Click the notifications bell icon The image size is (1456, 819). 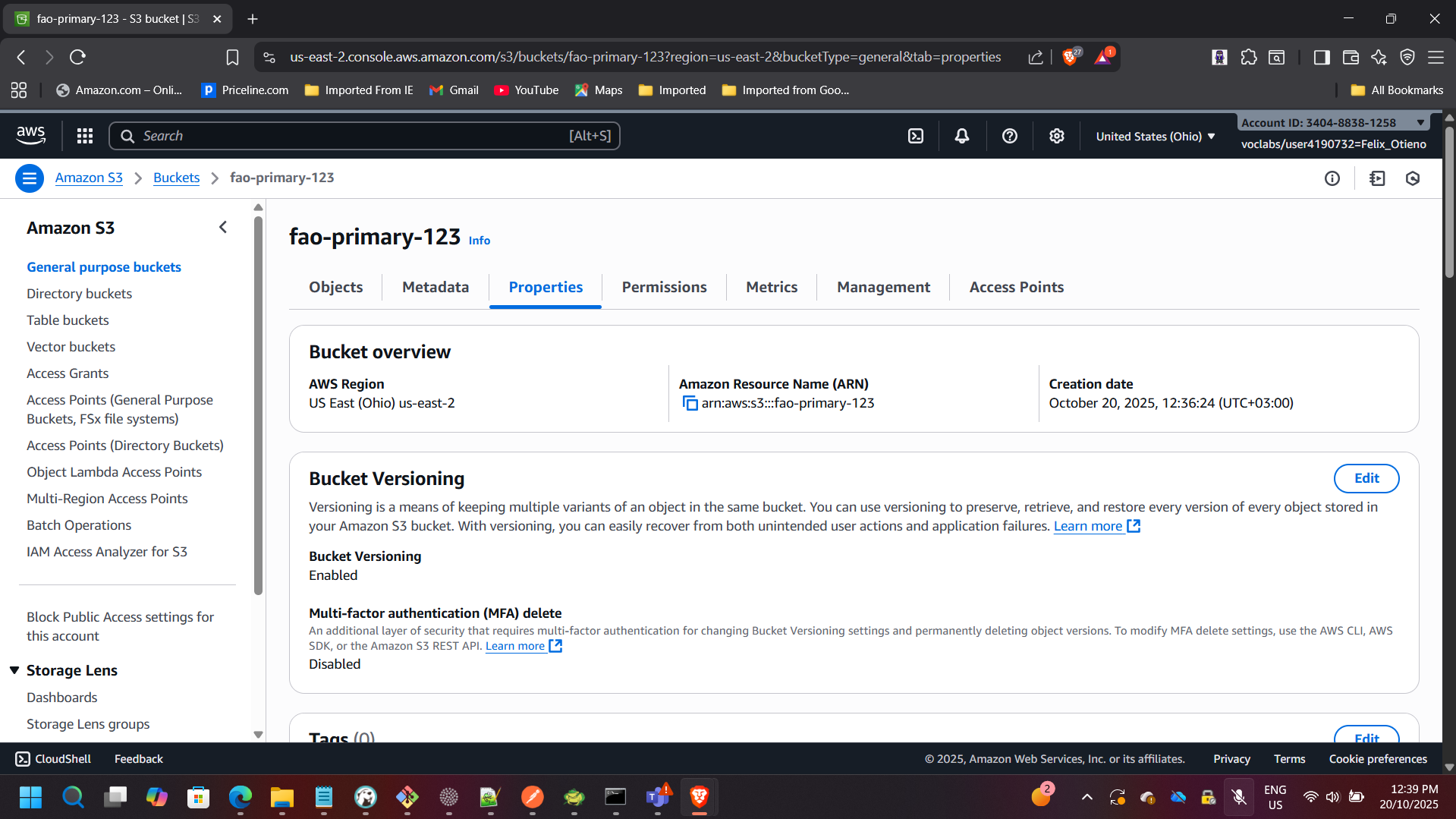click(x=962, y=136)
